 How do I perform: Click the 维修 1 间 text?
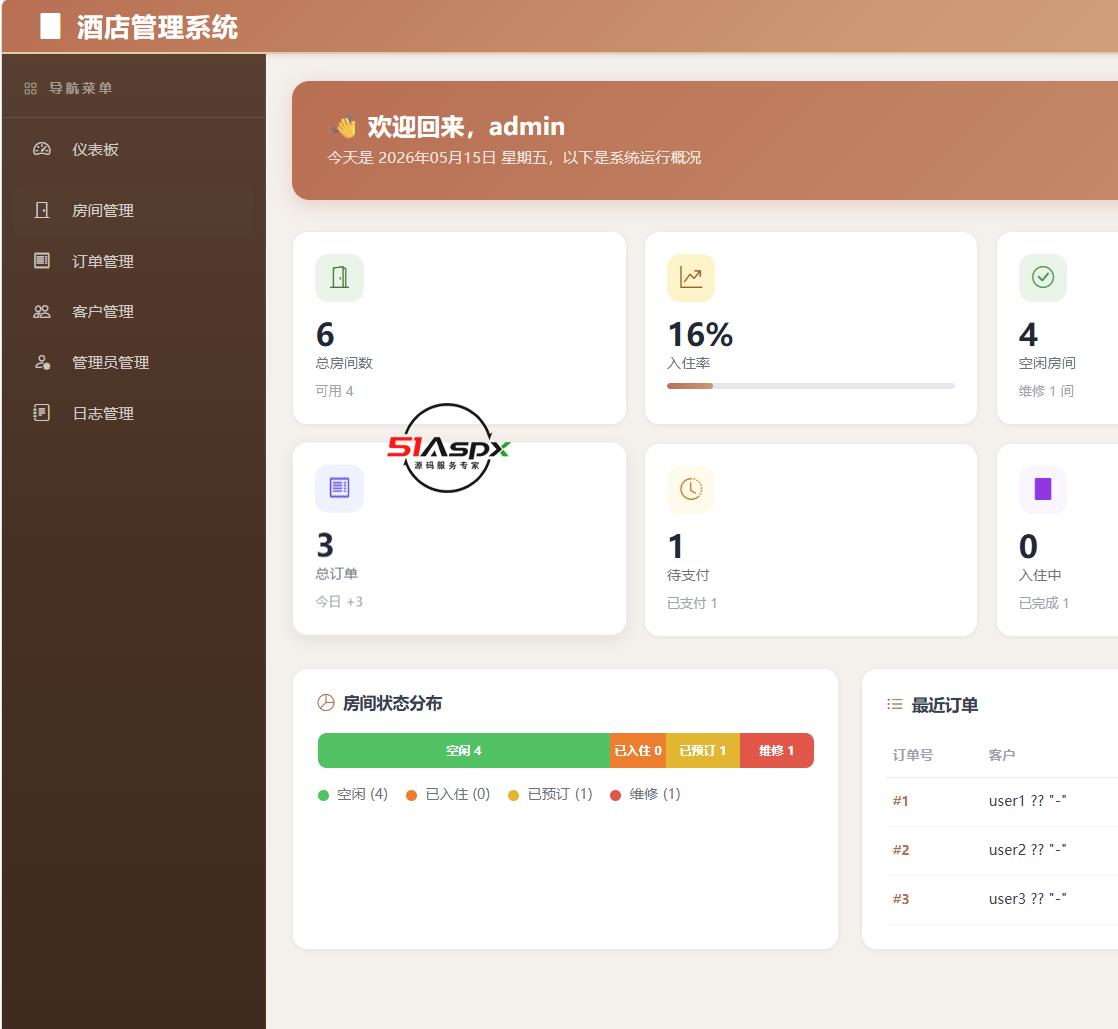[x=1046, y=391]
